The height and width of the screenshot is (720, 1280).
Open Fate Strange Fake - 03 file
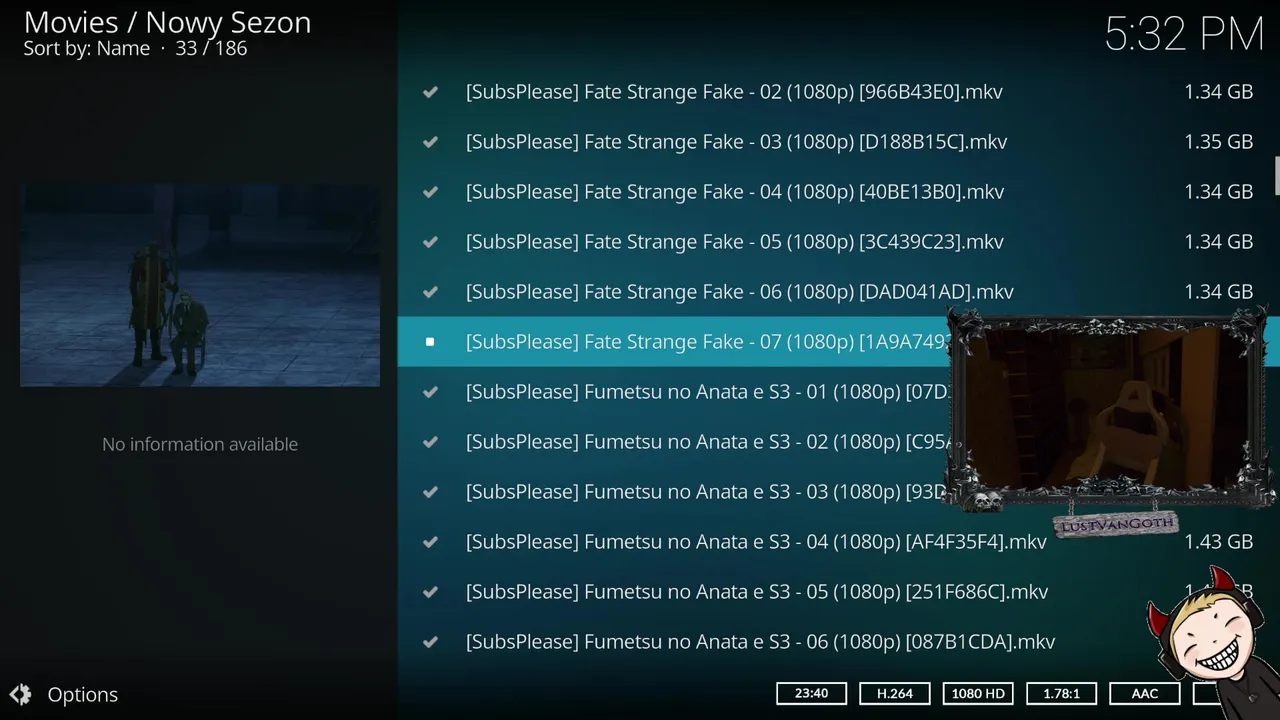tap(736, 142)
